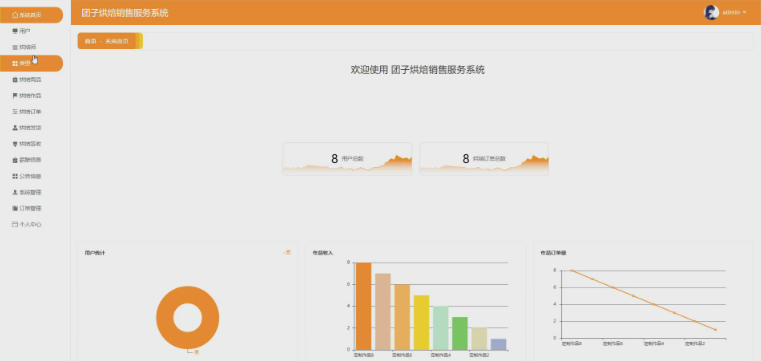Click the person icon in eighth sidebar row
The height and width of the screenshot is (361, 761).
[x=15, y=128]
